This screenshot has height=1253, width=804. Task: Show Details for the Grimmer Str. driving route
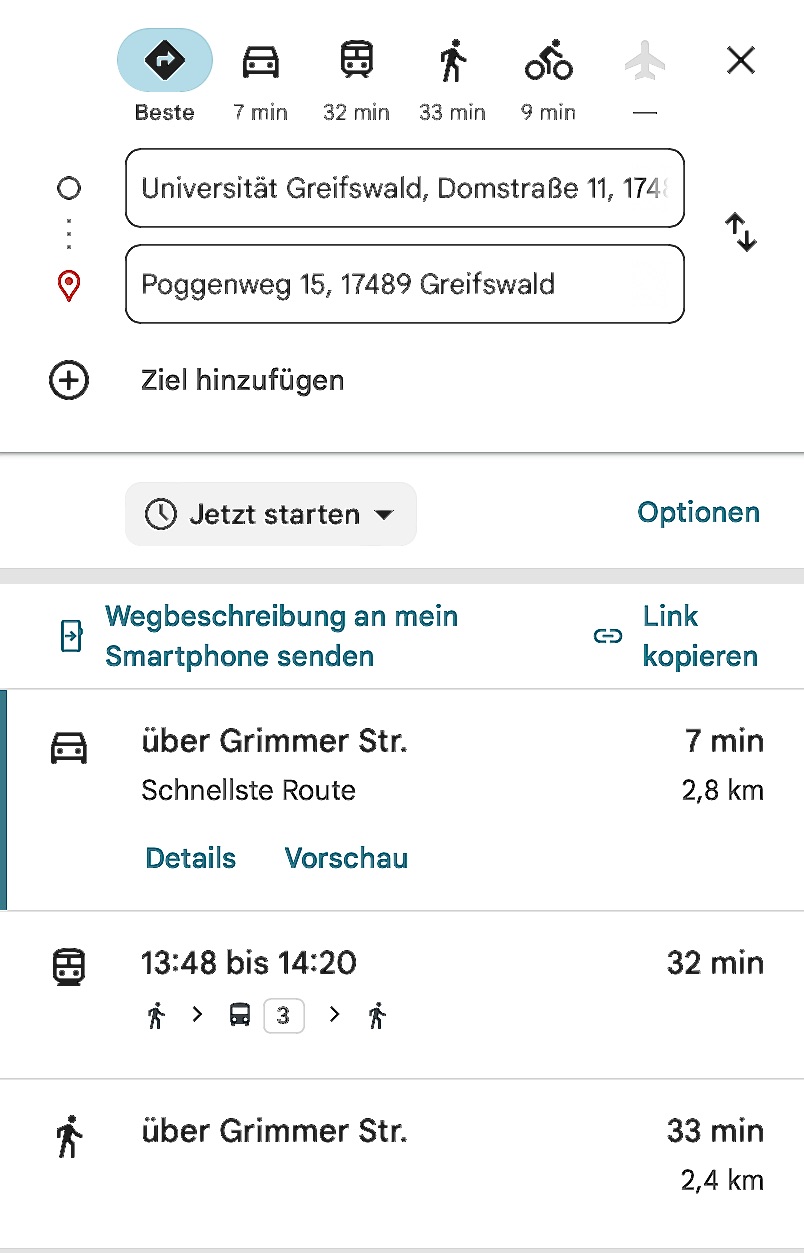click(x=191, y=858)
